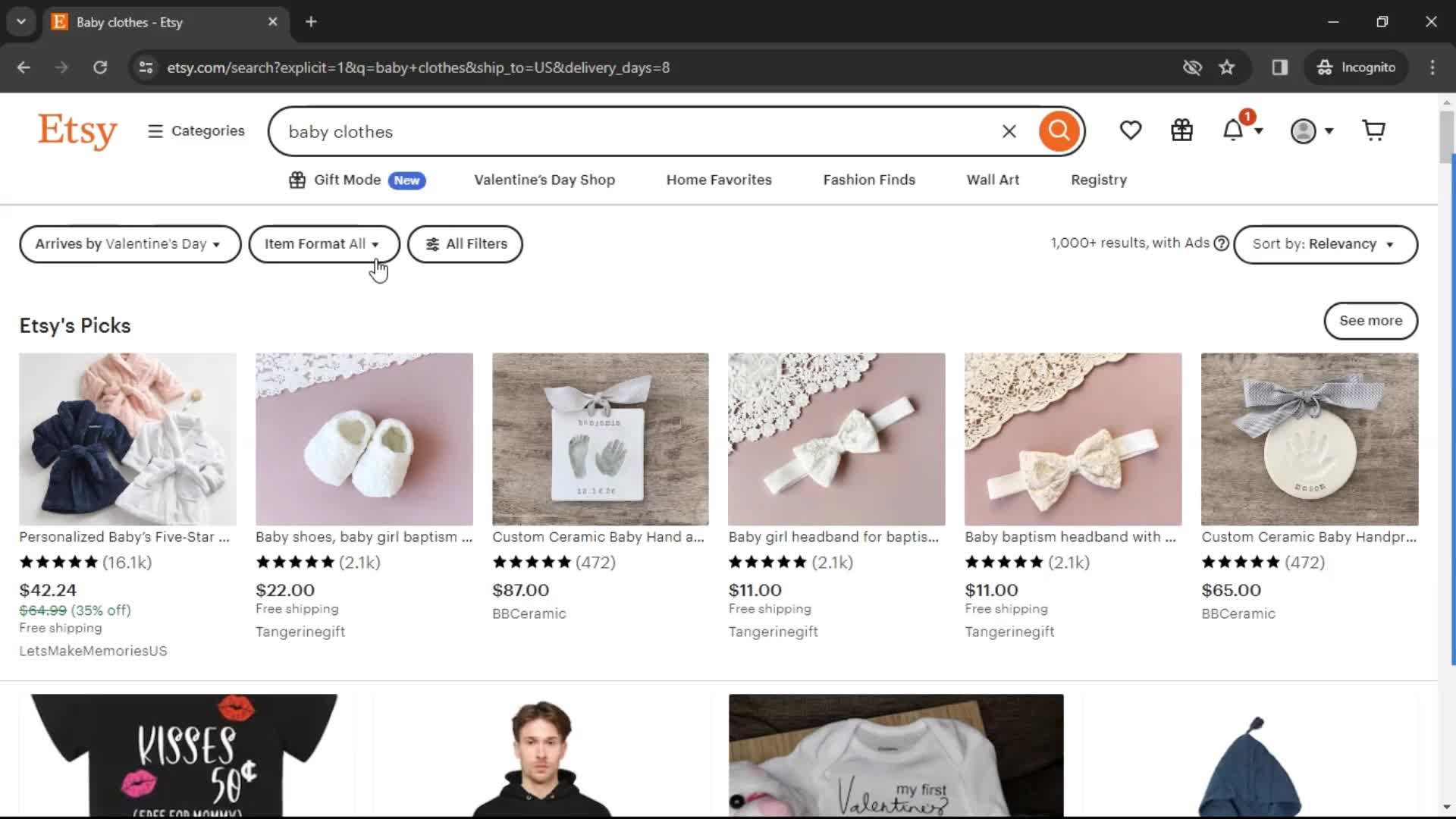1456x819 pixels.
Task: Click the Etsy search magnifying glass icon
Action: click(x=1058, y=131)
